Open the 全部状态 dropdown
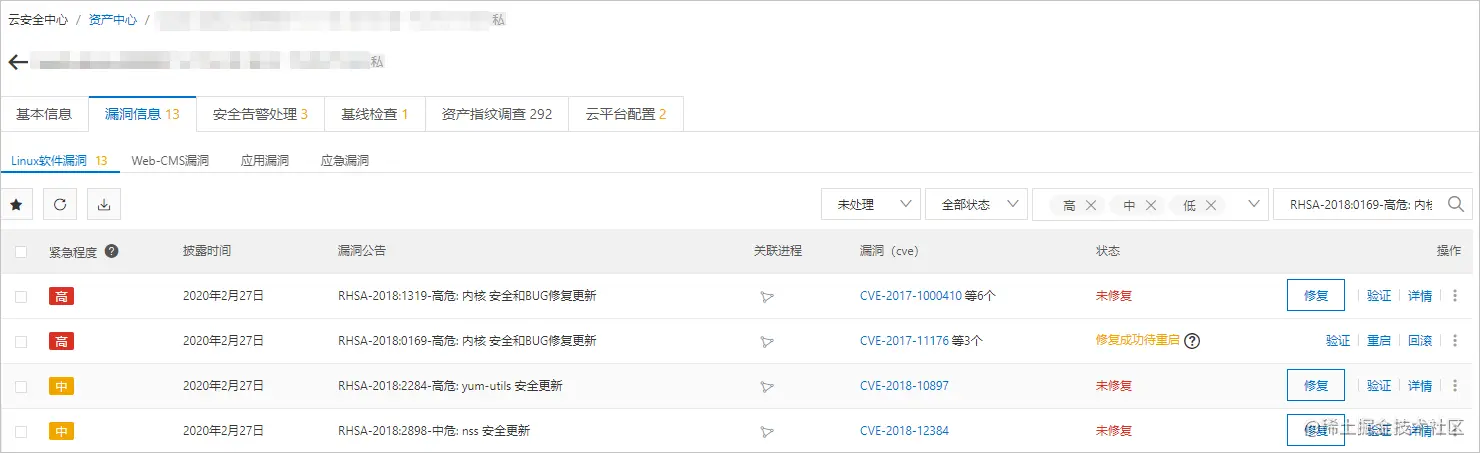This screenshot has width=1480, height=453. pyautogui.click(x=976, y=205)
